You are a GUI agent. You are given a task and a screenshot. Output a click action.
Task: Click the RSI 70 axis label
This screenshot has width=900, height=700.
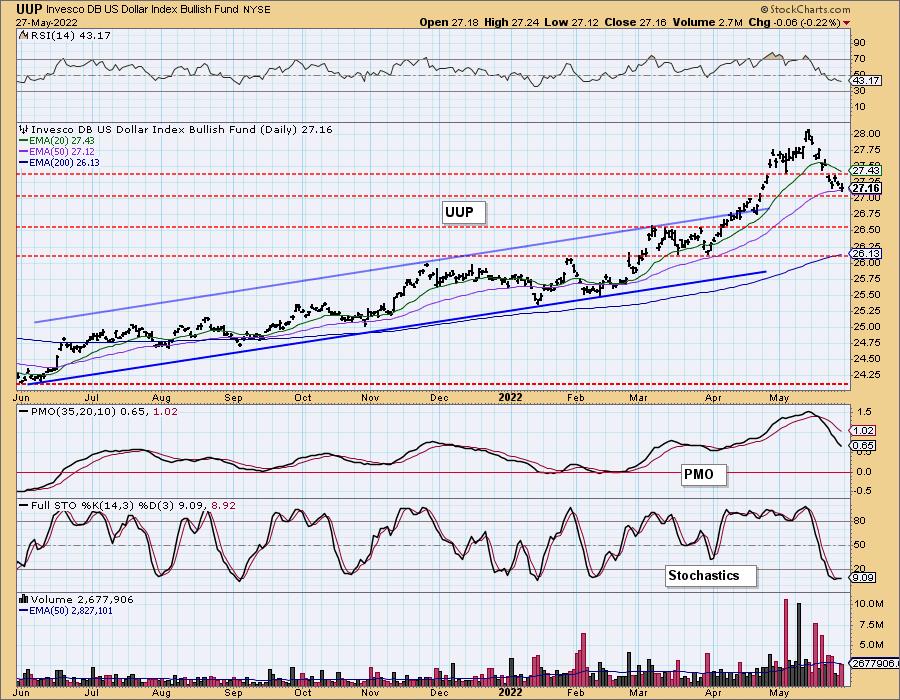point(860,59)
